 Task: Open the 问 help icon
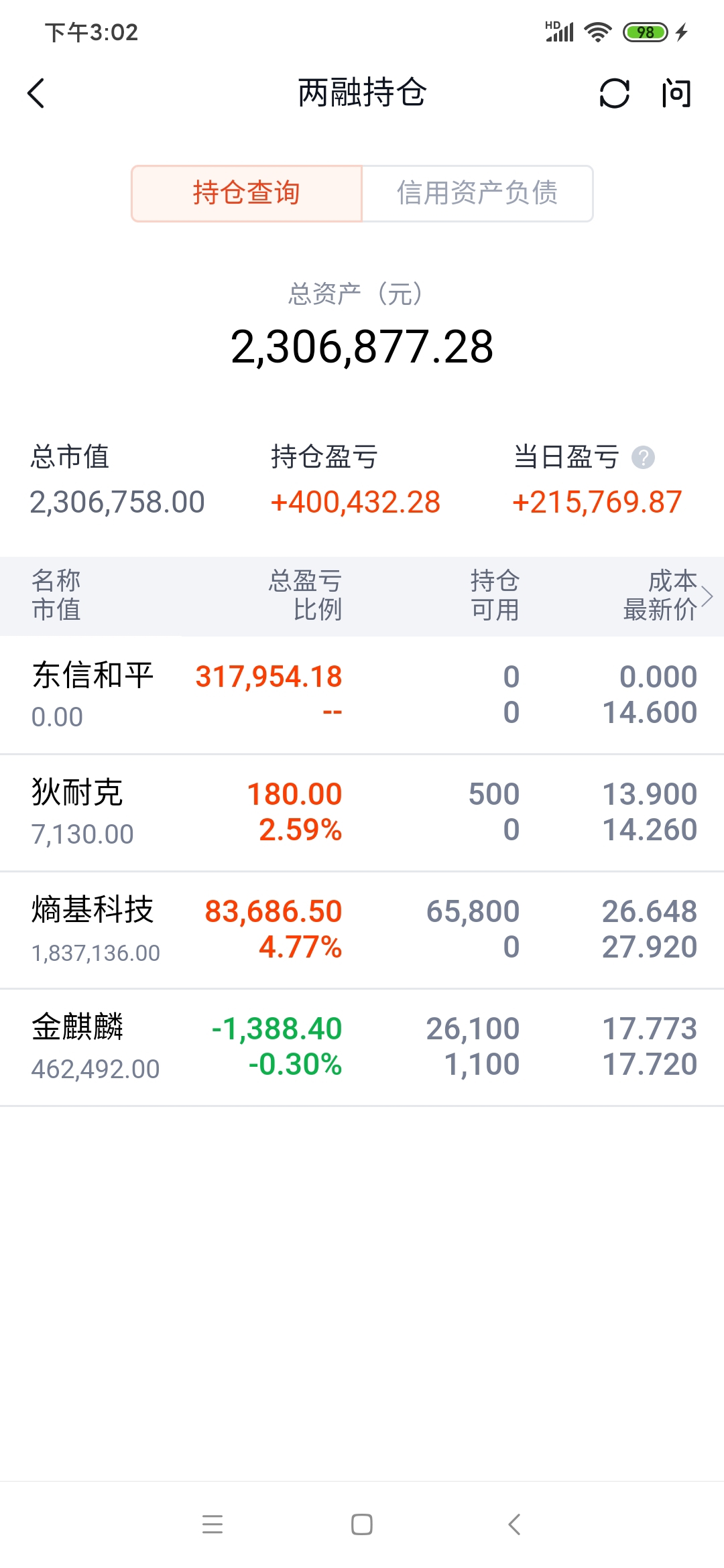676,93
